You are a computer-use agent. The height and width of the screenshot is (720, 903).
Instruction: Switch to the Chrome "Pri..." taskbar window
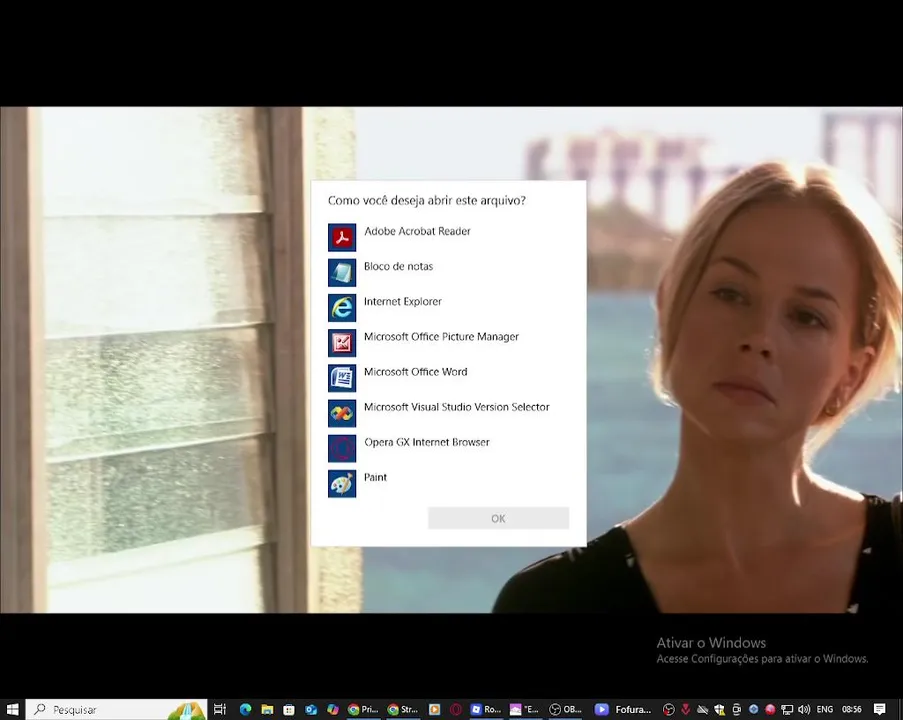click(x=363, y=709)
